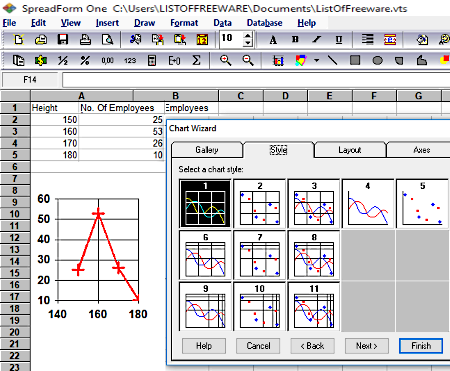The image size is (450, 371).
Task: Open the Database menu
Action: pos(264,23)
